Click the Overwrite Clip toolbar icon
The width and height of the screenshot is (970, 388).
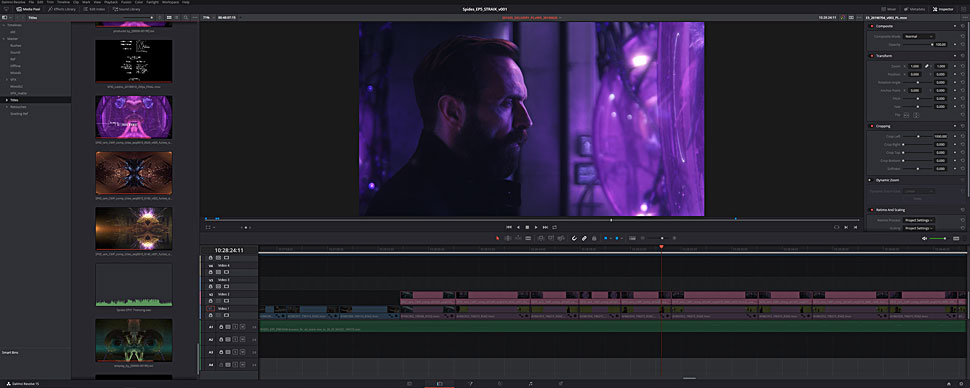(551, 238)
